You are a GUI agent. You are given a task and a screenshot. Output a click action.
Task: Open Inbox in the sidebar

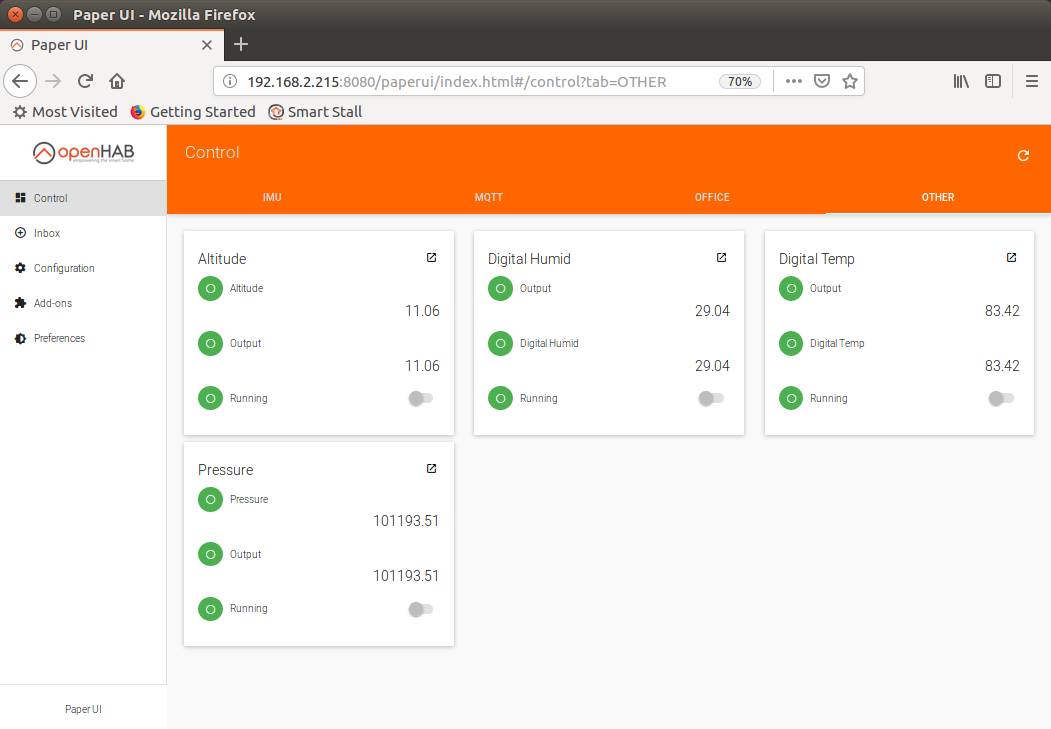[83, 233]
